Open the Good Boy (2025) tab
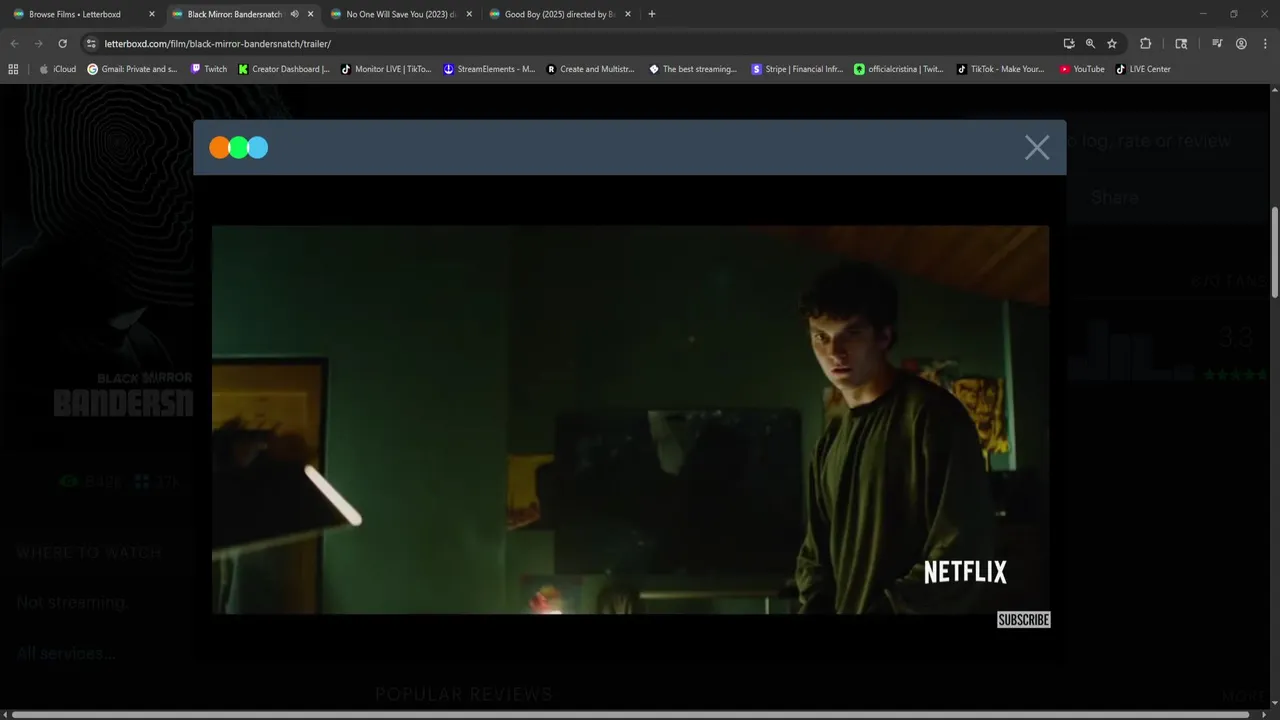1280x720 pixels. click(x=559, y=14)
